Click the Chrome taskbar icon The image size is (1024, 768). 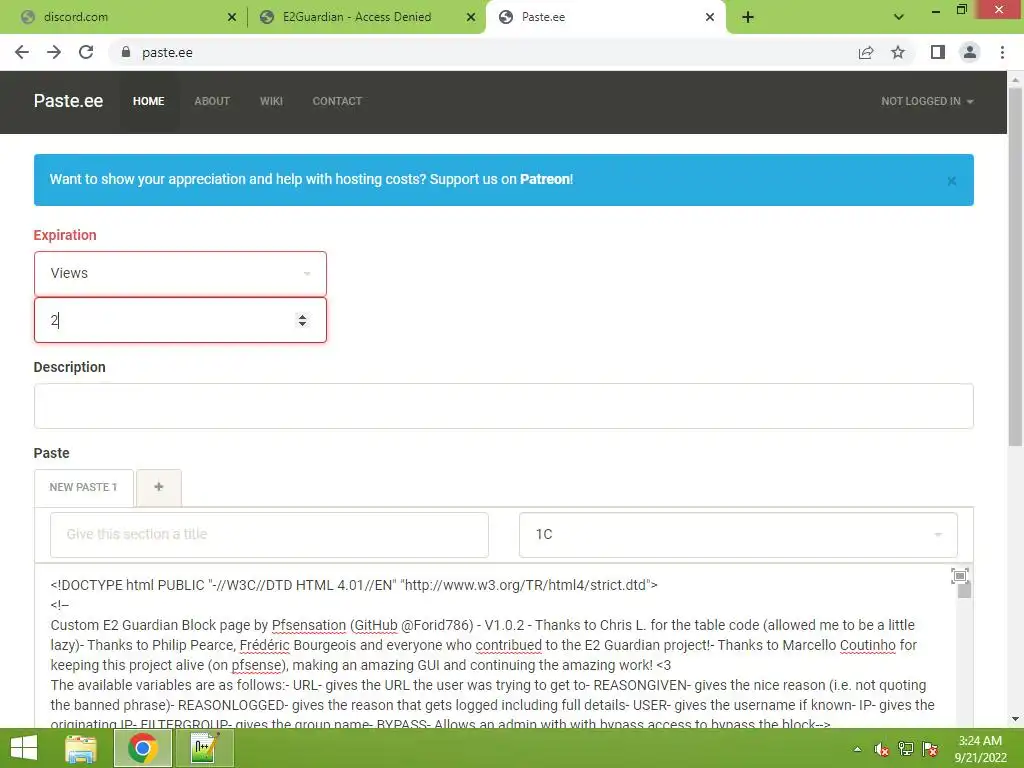click(x=142, y=748)
